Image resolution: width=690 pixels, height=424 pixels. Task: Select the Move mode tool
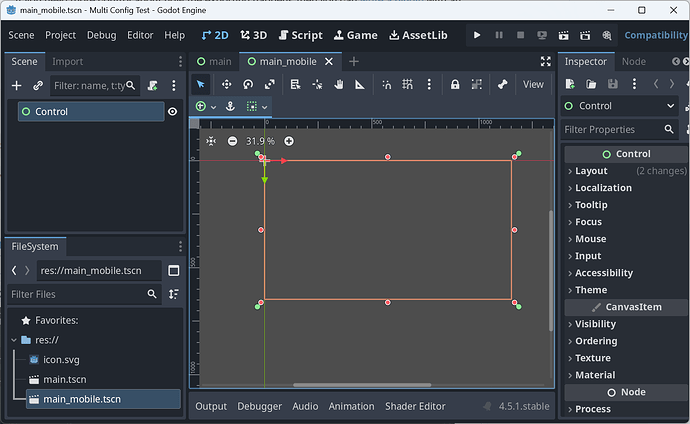click(226, 85)
